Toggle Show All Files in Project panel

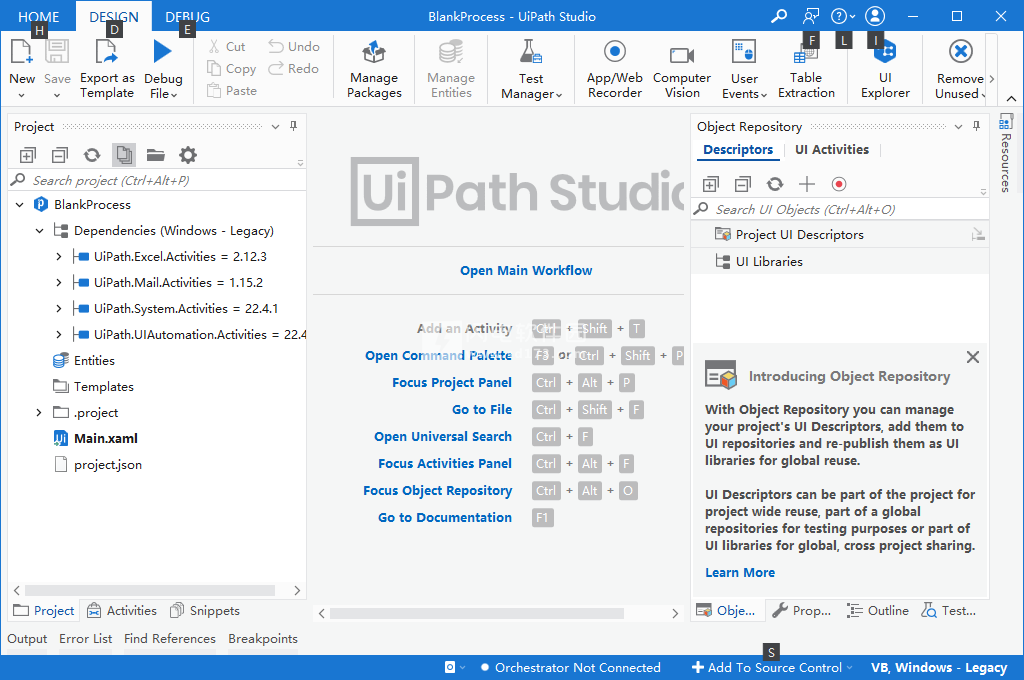(124, 155)
